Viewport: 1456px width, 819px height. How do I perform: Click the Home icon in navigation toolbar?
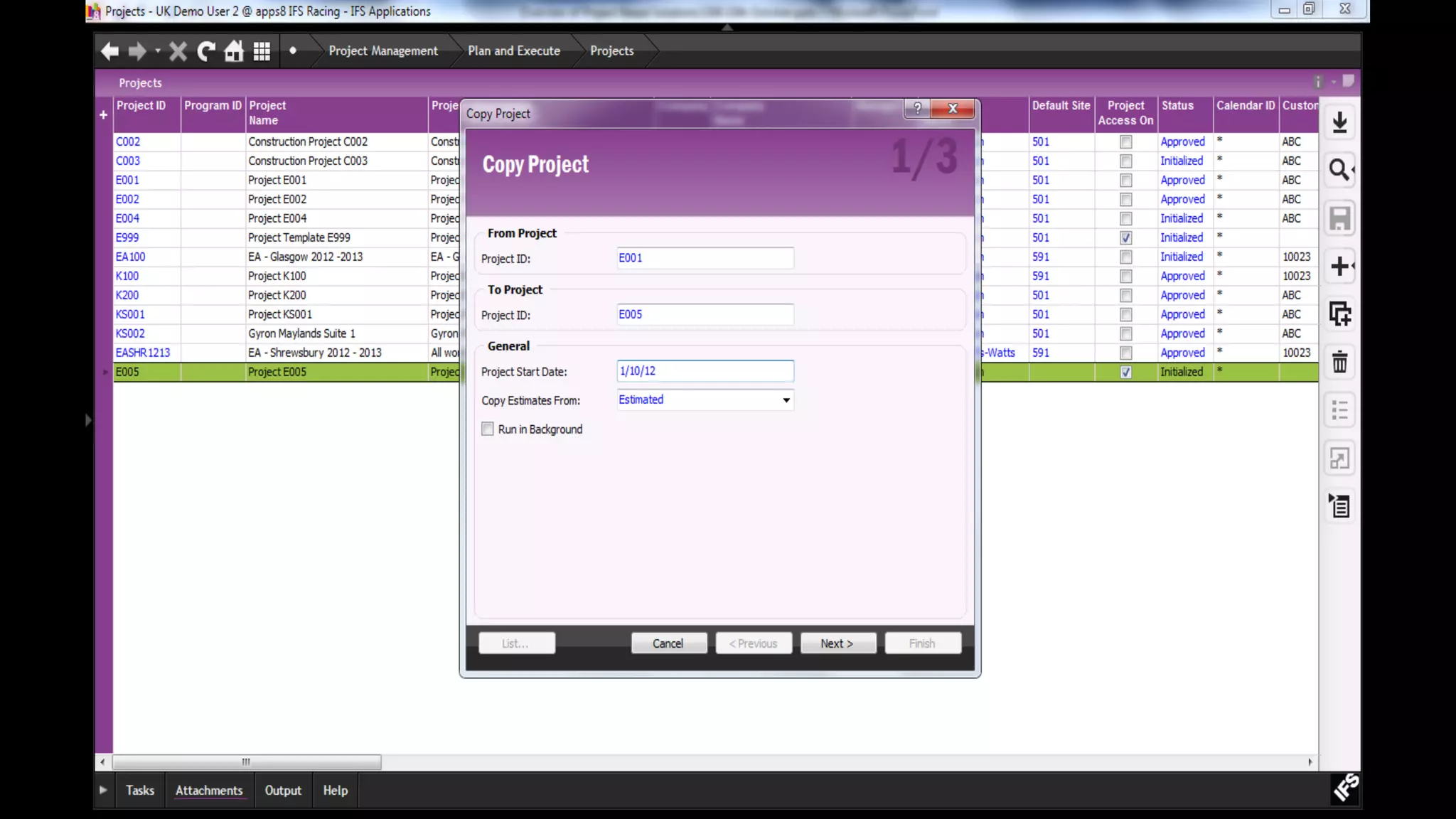coord(234,51)
